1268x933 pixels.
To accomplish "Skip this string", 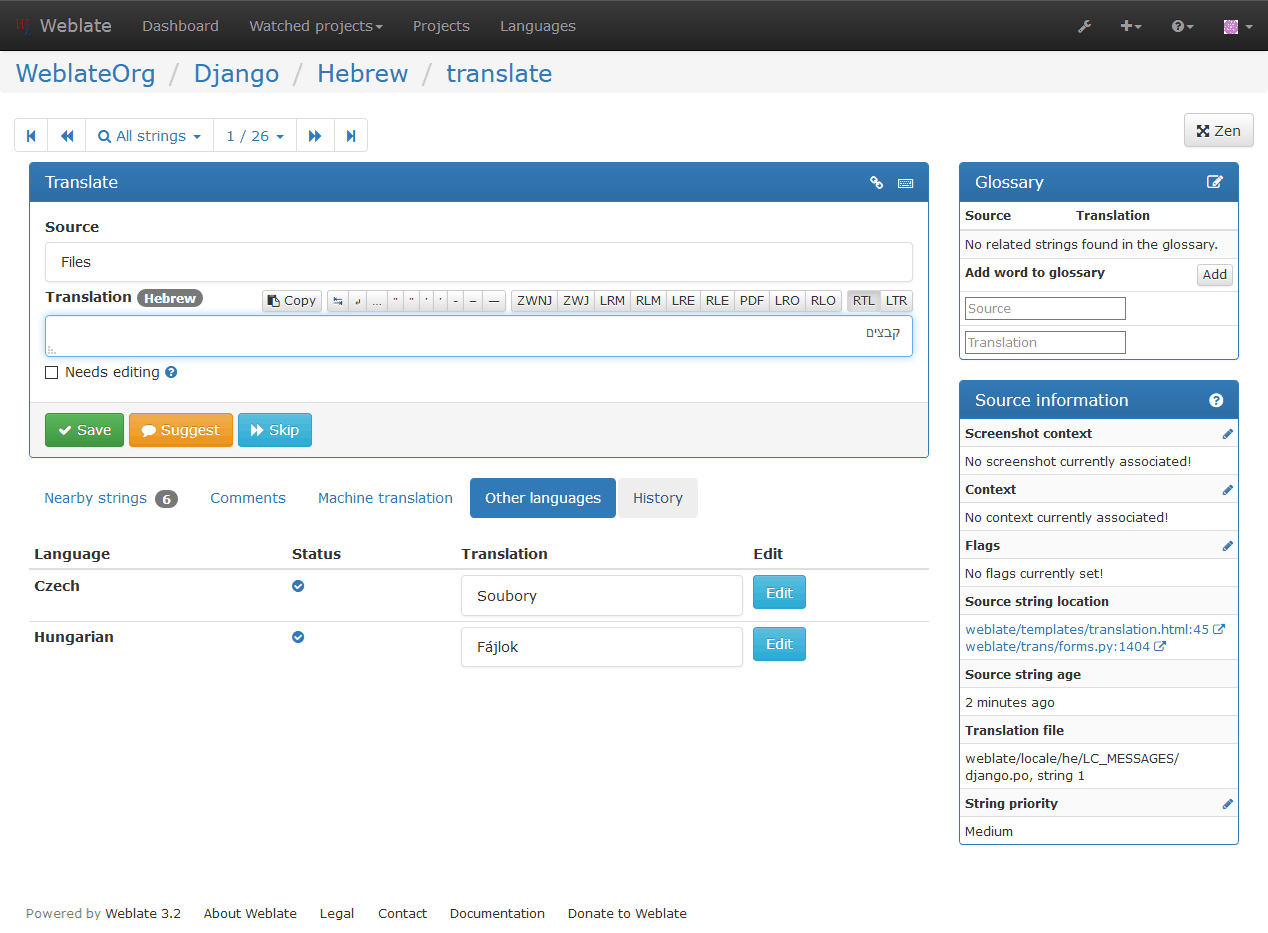I will (275, 430).
